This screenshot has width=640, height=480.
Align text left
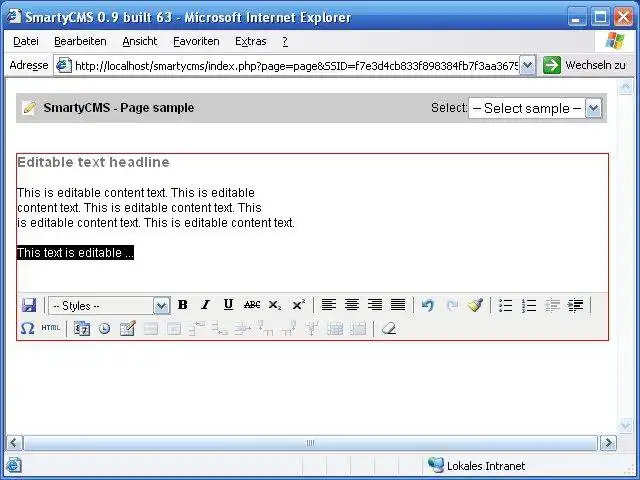(329, 304)
